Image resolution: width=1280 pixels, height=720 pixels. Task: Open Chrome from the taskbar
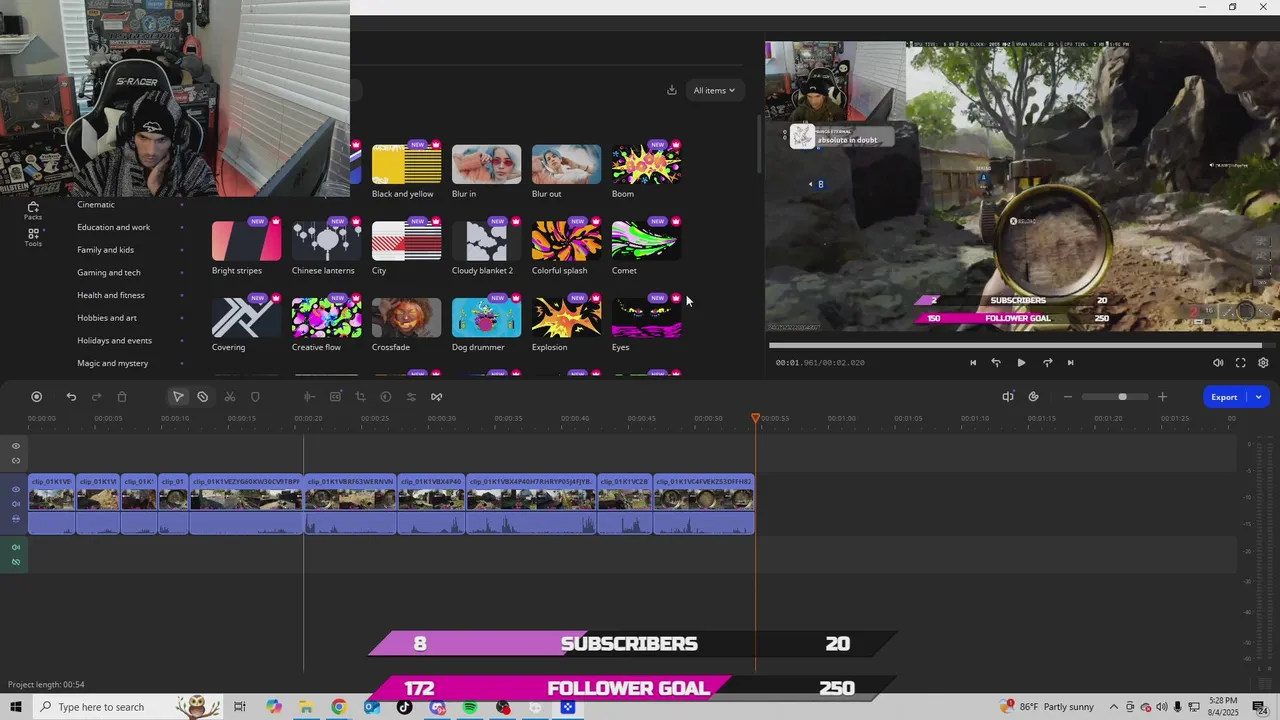(x=339, y=707)
